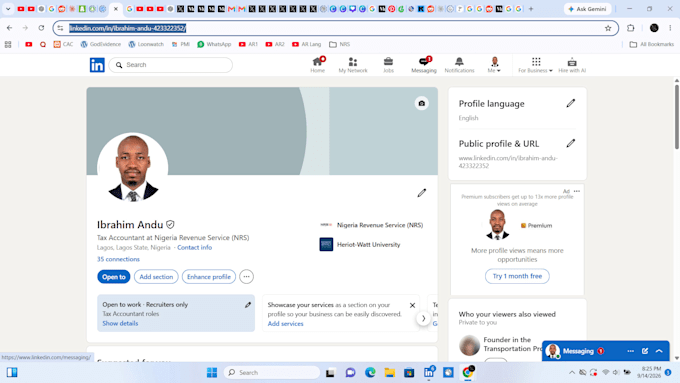The width and height of the screenshot is (680, 383).
Task: Open the AR Lang bookmark
Action: pyautogui.click(x=307, y=44)
